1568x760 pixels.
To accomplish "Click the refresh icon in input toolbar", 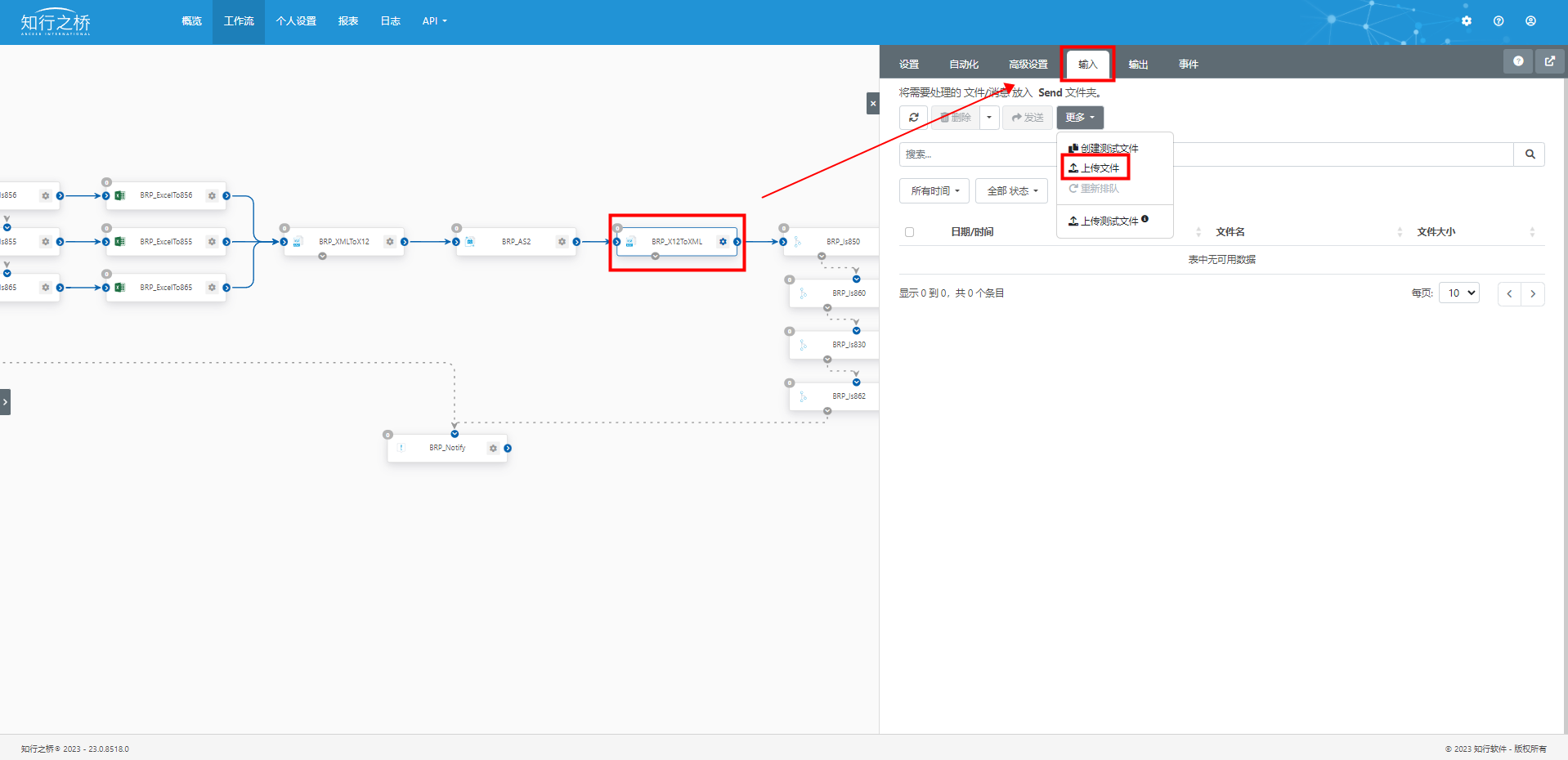I will (x=913, y=118).
